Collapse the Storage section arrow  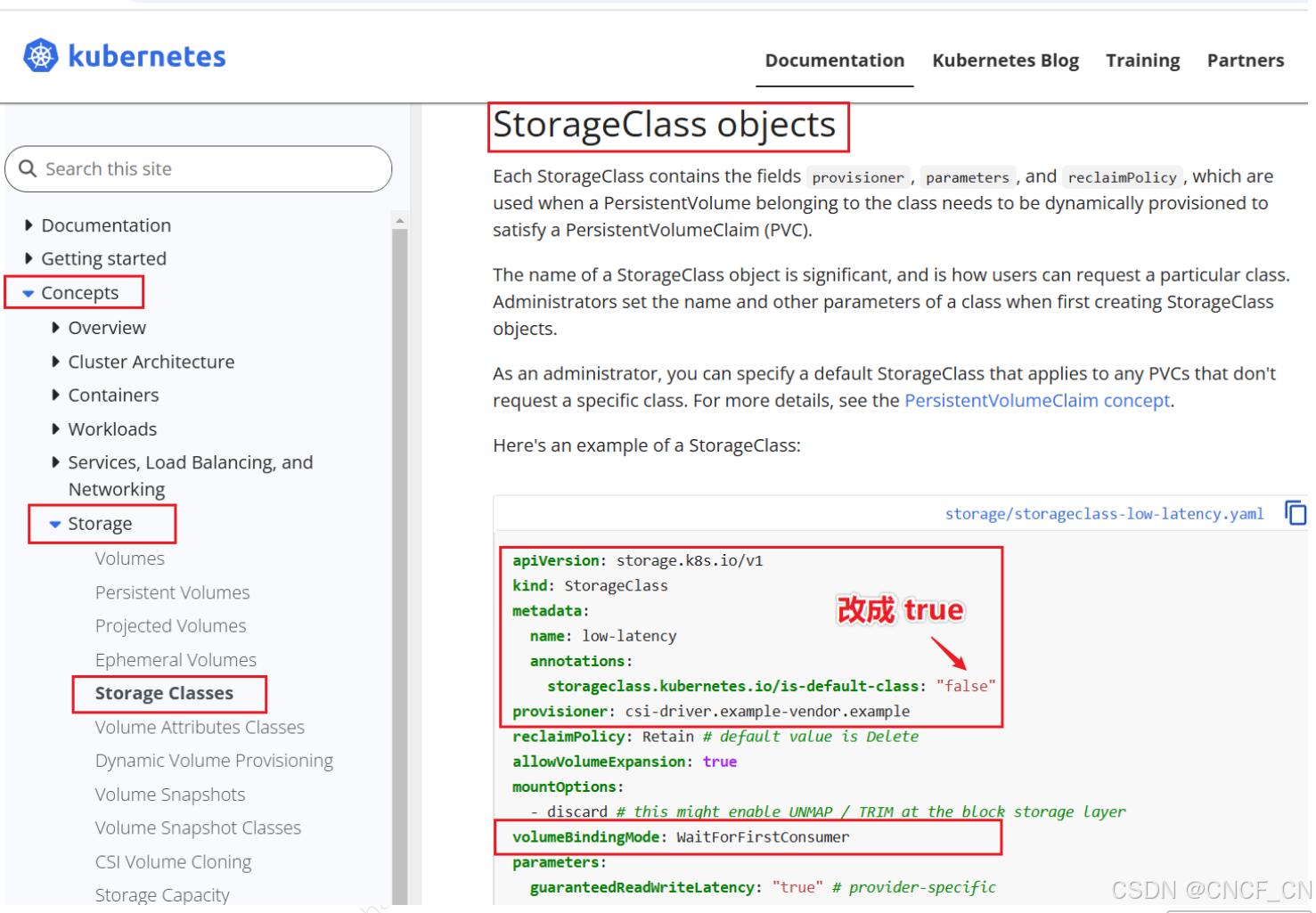(x=55, y=524)
